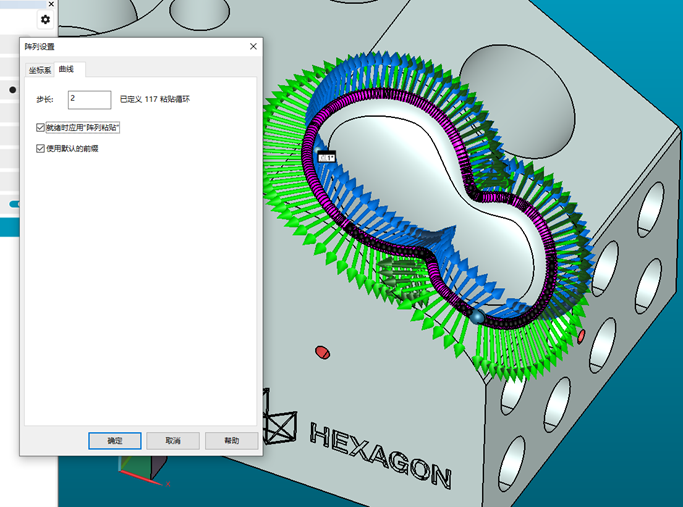Screen dimensions: 683x507
Task: Close the 阵列设置 dialog
Action: (253, 47)
